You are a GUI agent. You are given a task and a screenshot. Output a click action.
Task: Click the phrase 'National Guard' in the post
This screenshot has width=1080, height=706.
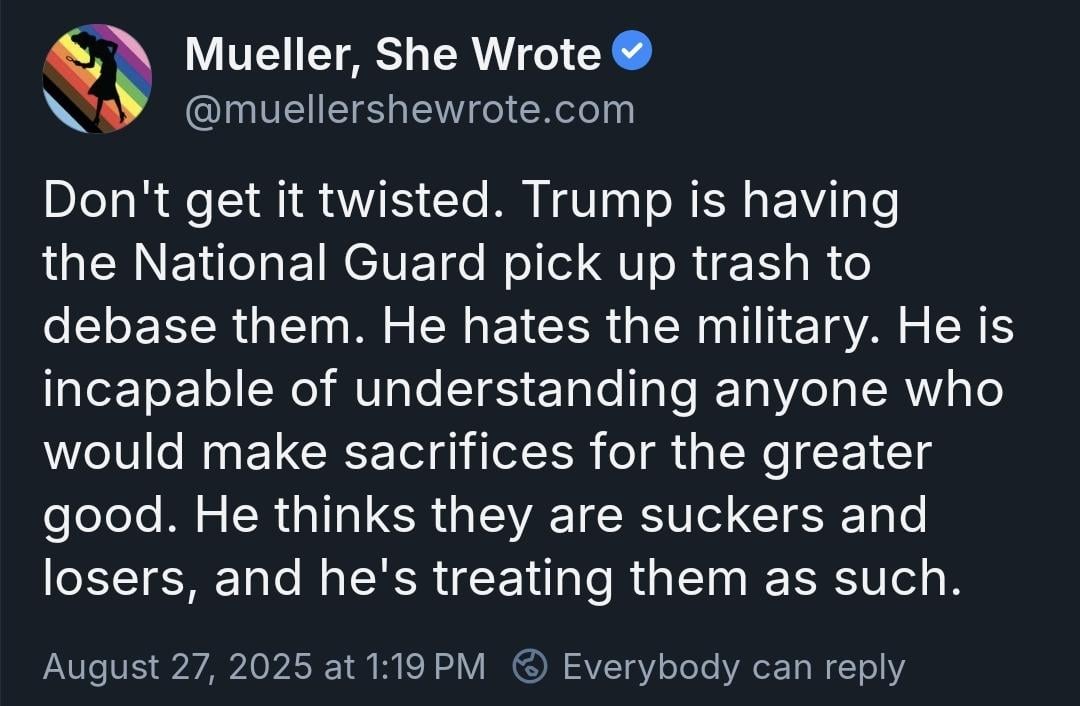pyautogui.click(x=310, y=262)
